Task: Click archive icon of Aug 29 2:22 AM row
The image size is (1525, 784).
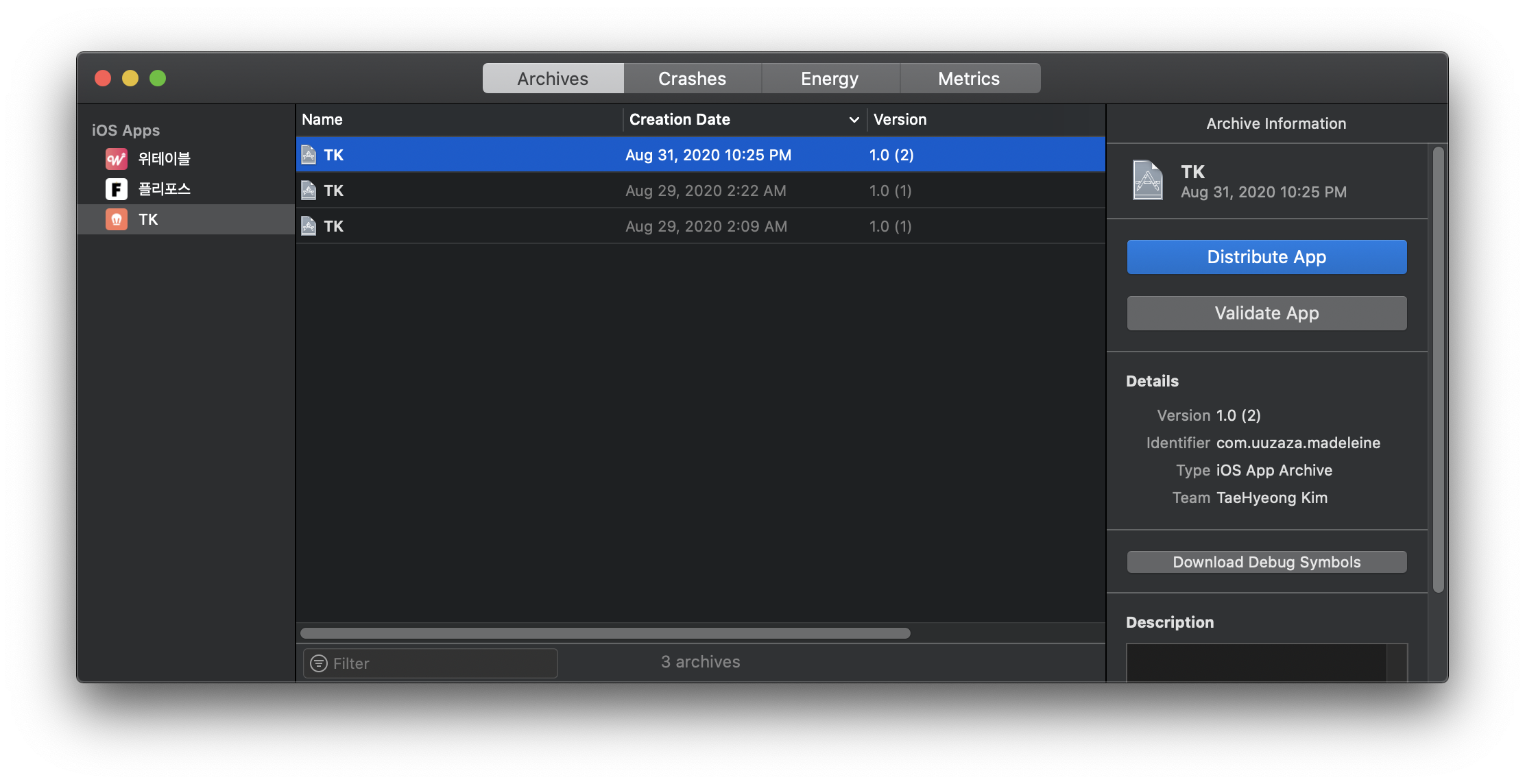Action: click(x=309, y=191)
